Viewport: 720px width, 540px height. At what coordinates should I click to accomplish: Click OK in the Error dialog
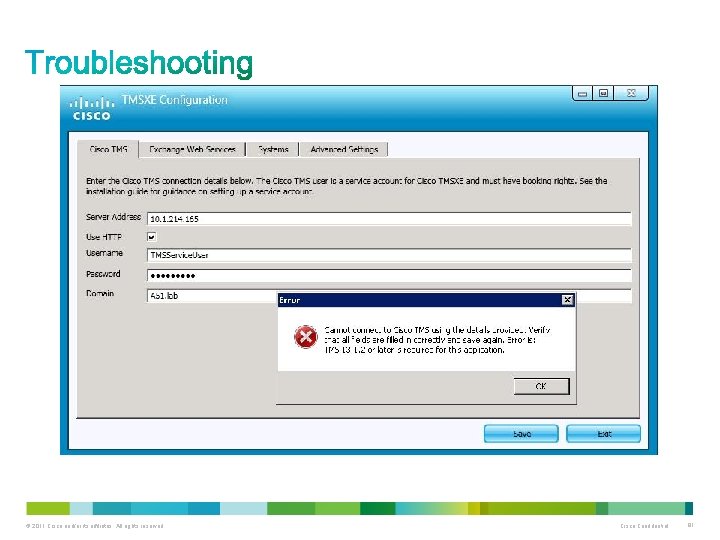[x=541, y=386]
